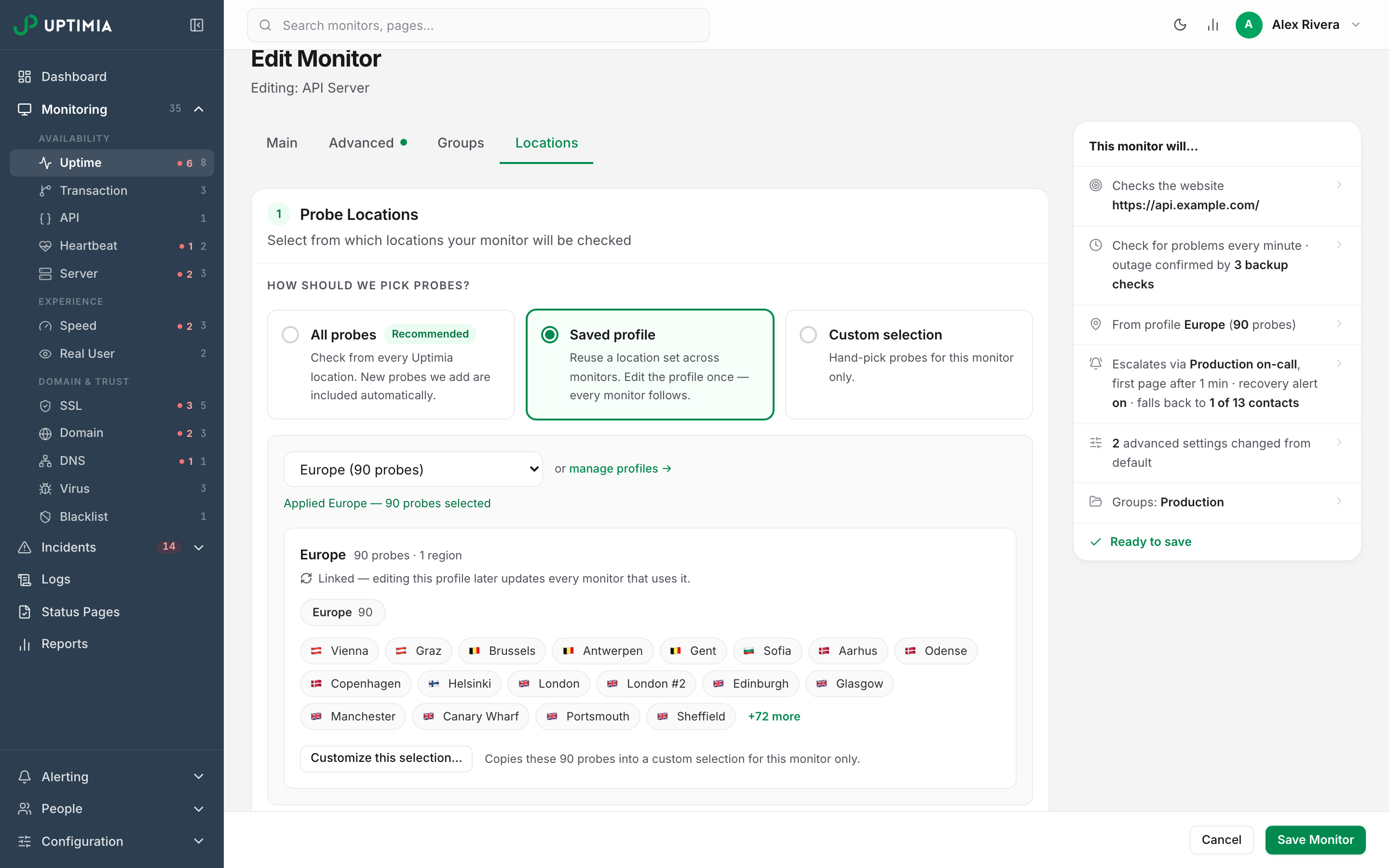Open Speed monitoring in sidebar
1389x868 pixels.
pos(112,326)
